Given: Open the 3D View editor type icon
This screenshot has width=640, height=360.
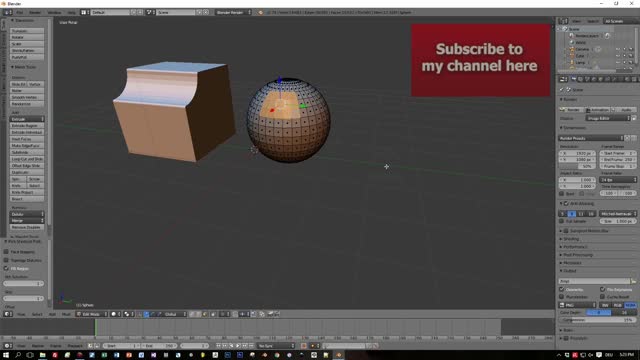Looking at the screenshot, I should tap(7, 314).
